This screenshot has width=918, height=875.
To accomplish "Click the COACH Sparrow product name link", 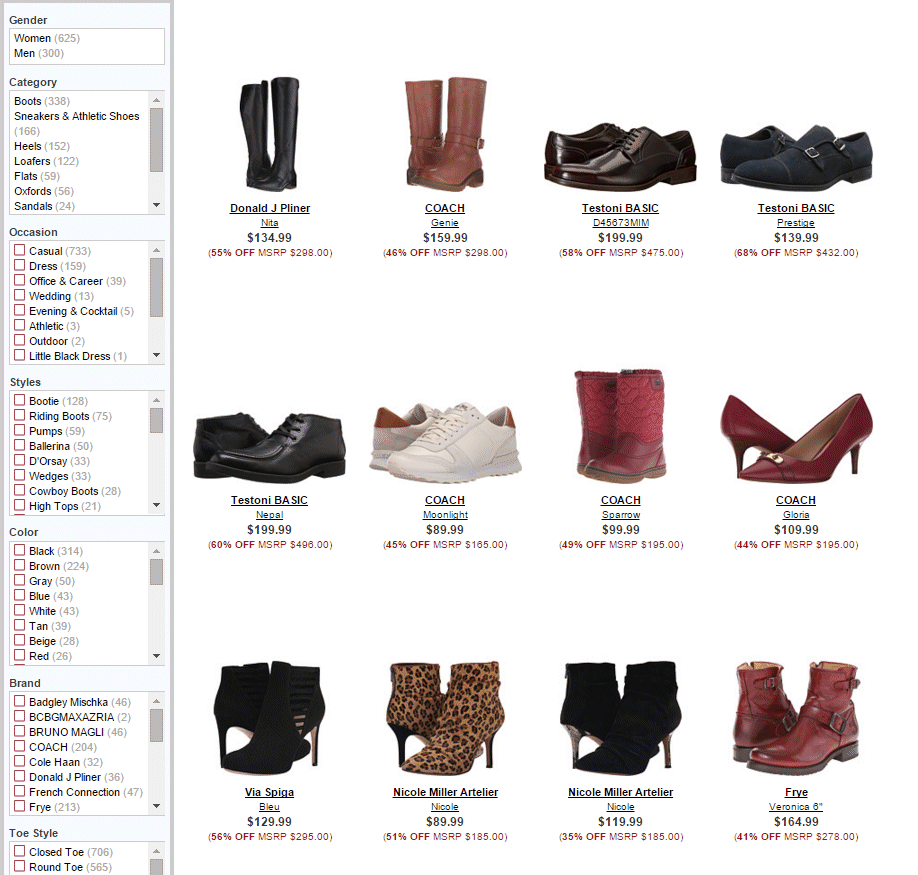I will tap(620, 515).
